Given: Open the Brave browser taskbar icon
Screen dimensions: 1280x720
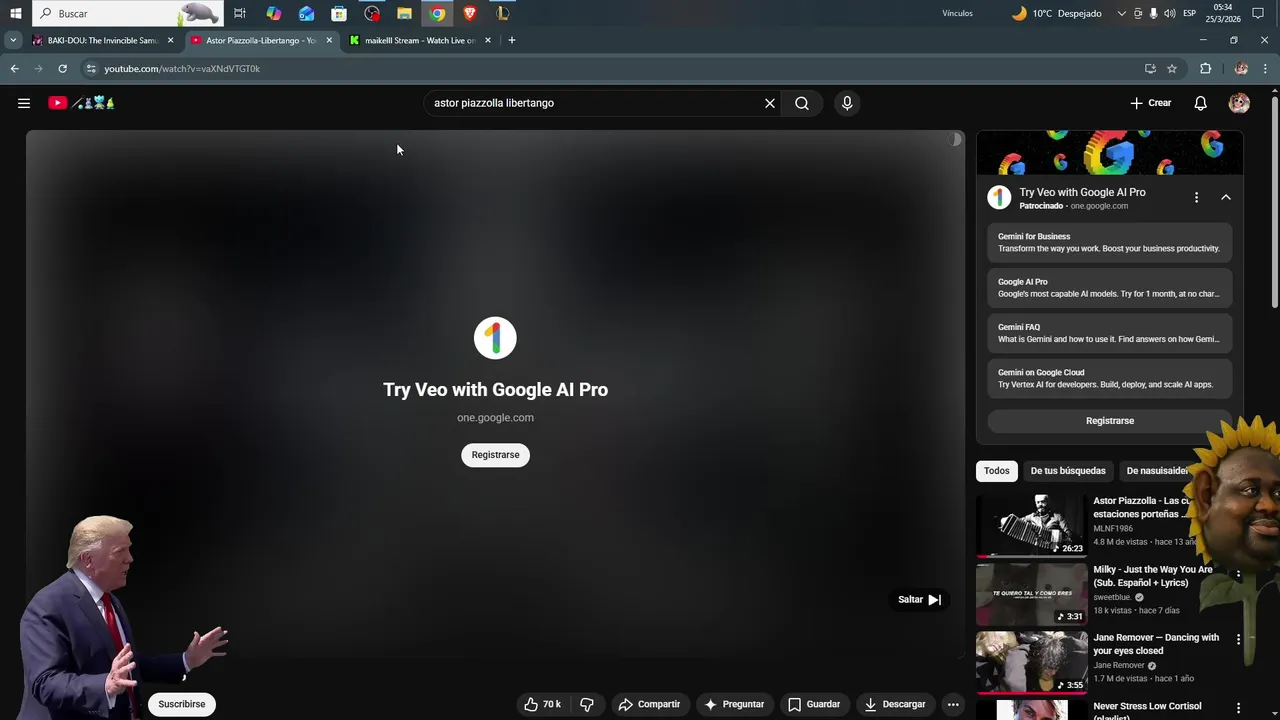Looking at the screenshot, I should click(x=470, y=13).
